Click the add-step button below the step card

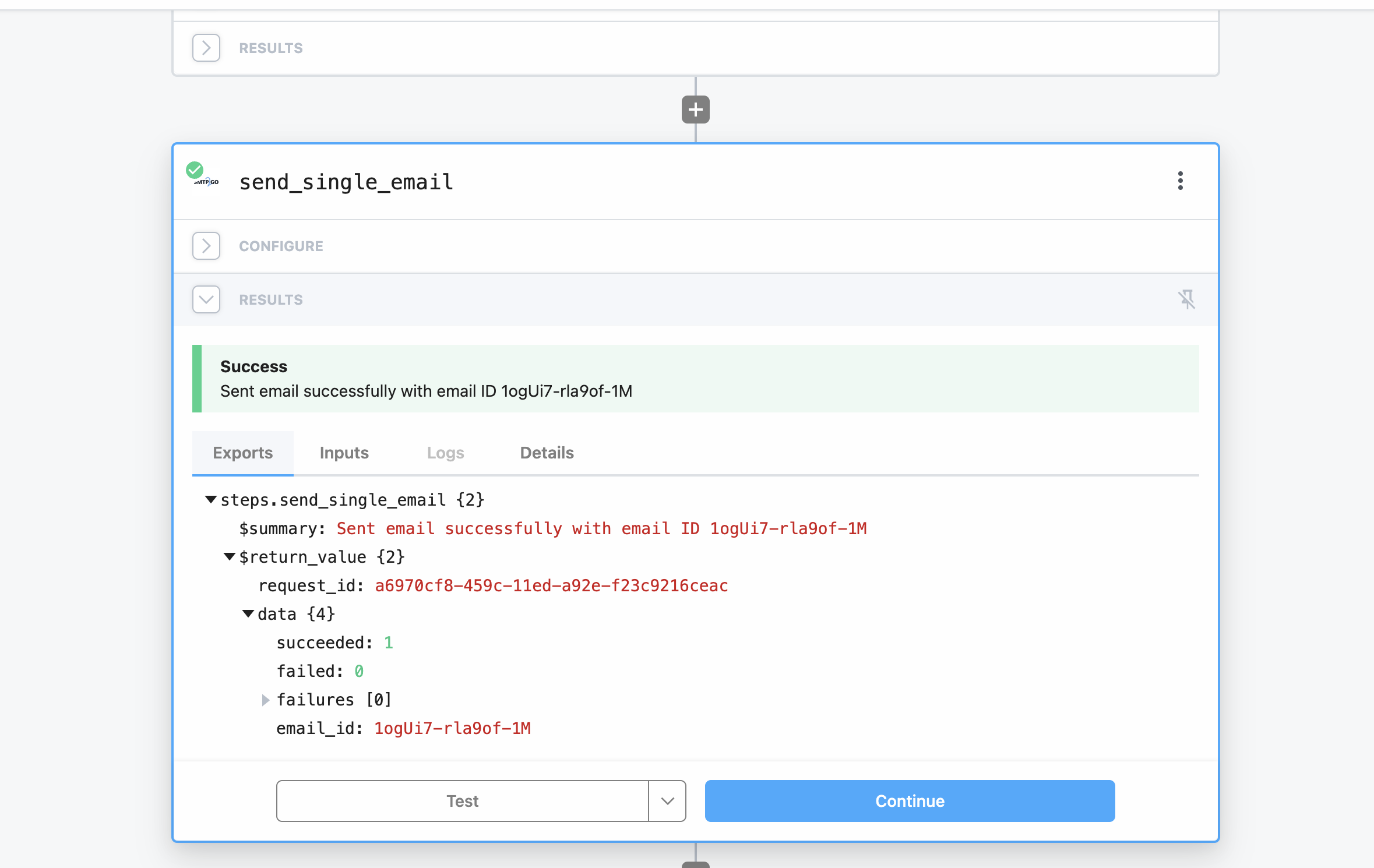click(695, 865)
